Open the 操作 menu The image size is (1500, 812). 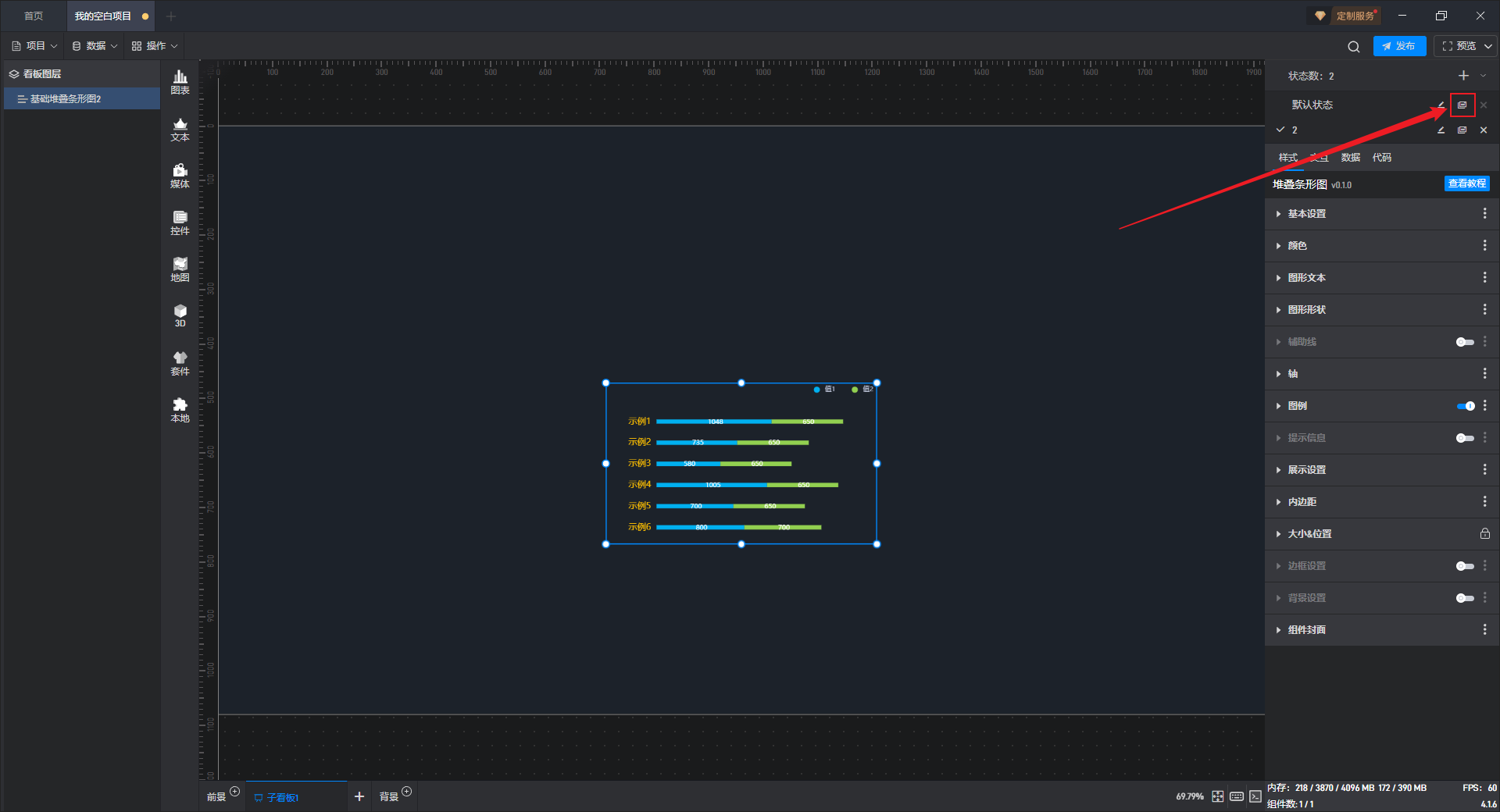coord(155,46)
